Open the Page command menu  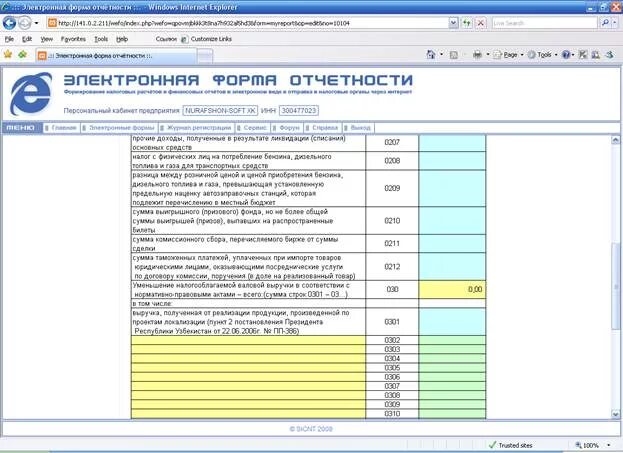click(508, 55)
